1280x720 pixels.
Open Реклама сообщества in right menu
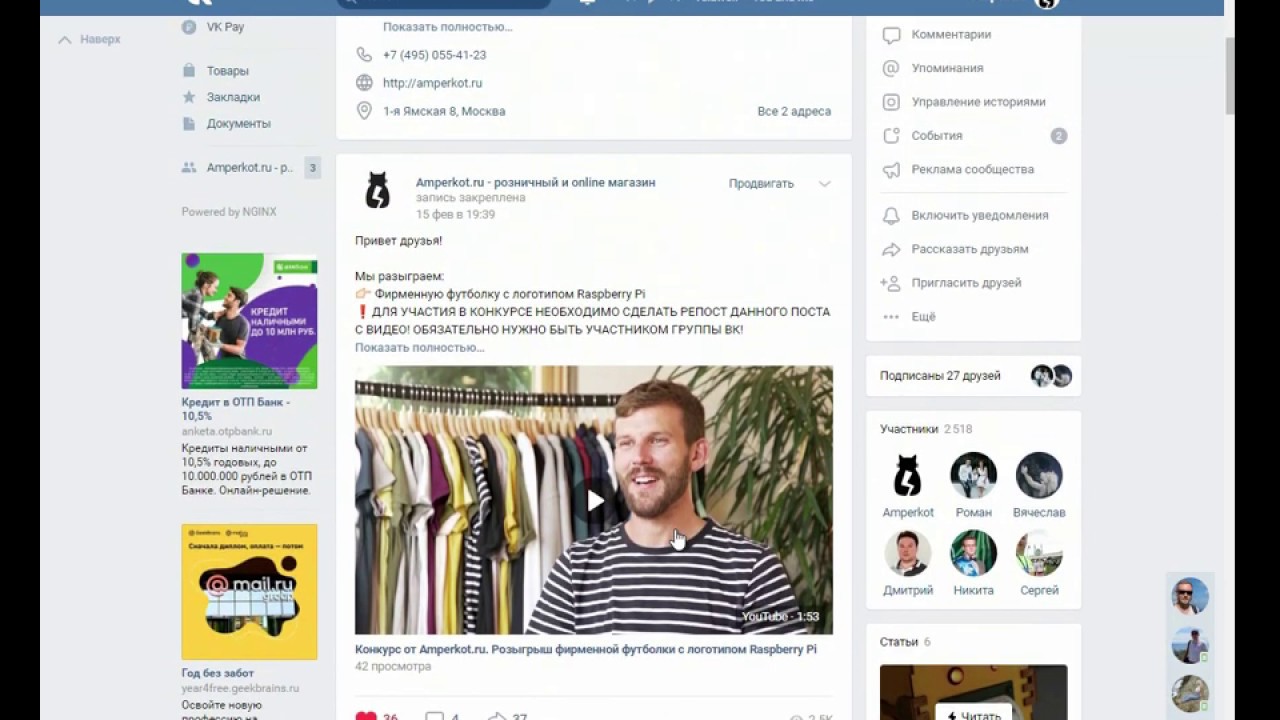click(972, 170)
